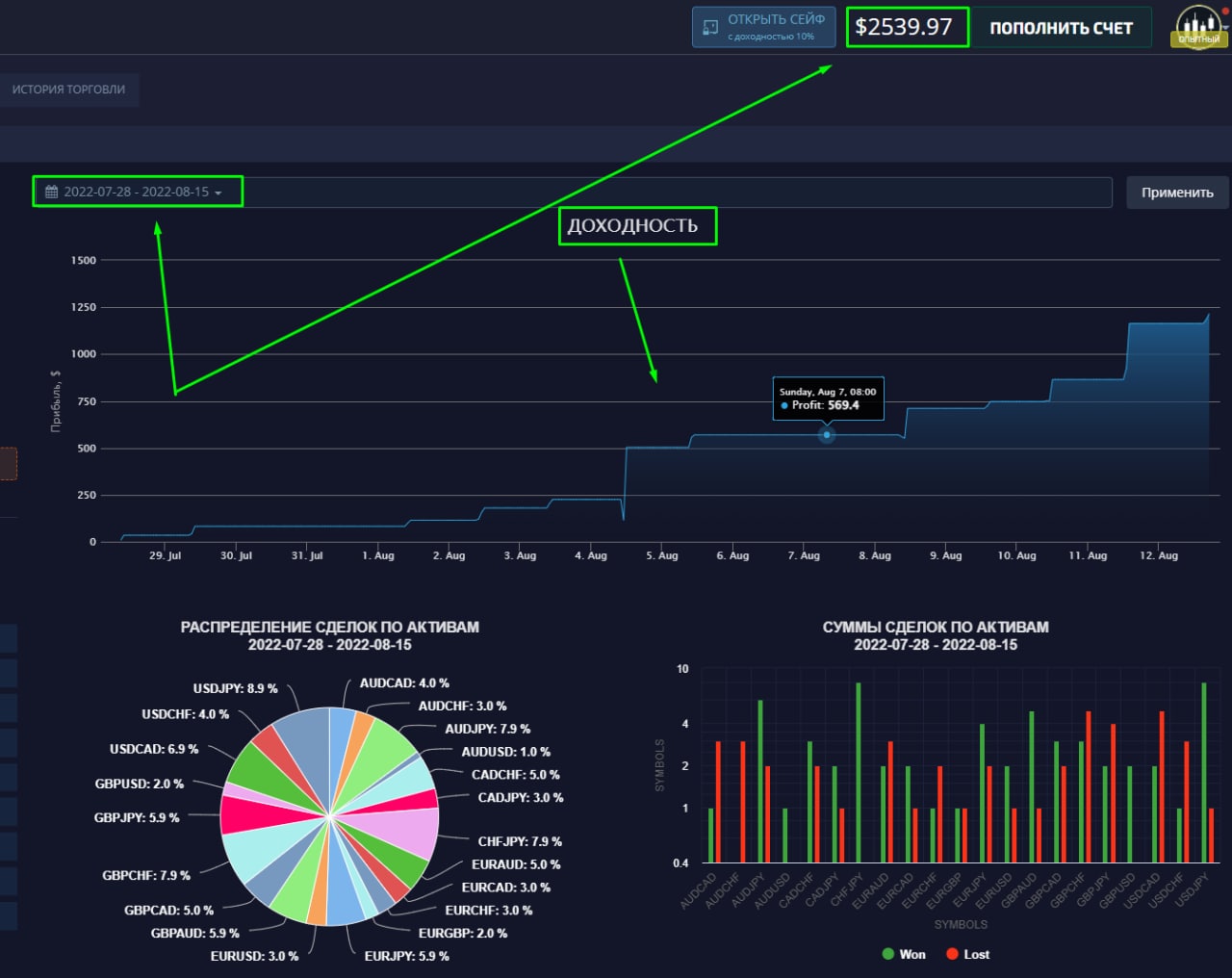Click the ПОПОЛНИТЬ СЧЕТ button

pyautogui.click(x=1061, y=28)
